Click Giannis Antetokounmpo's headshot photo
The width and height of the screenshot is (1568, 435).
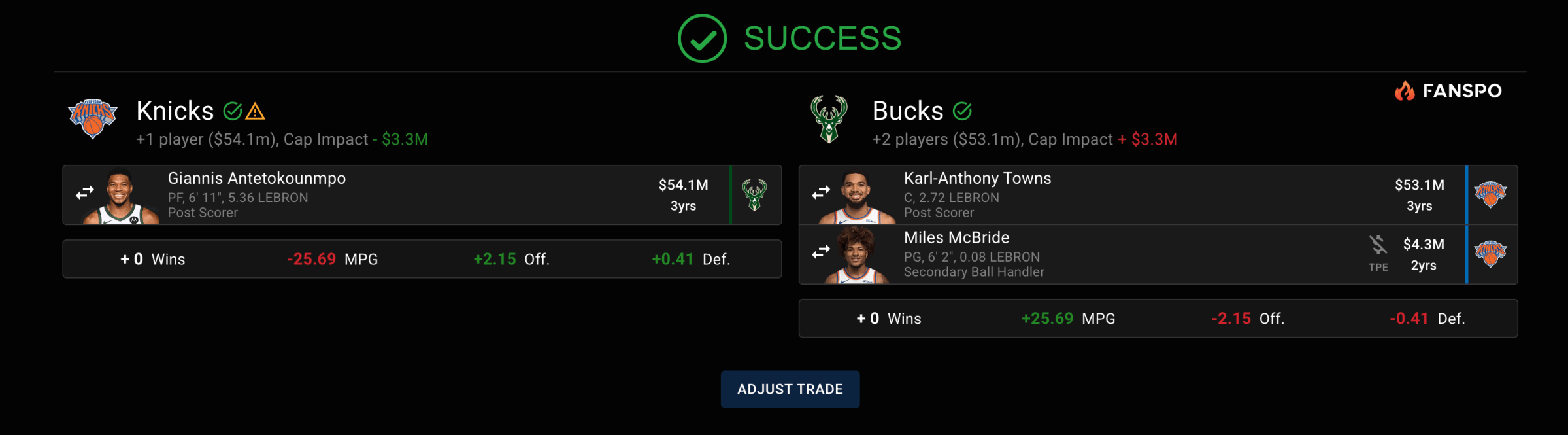121,196
